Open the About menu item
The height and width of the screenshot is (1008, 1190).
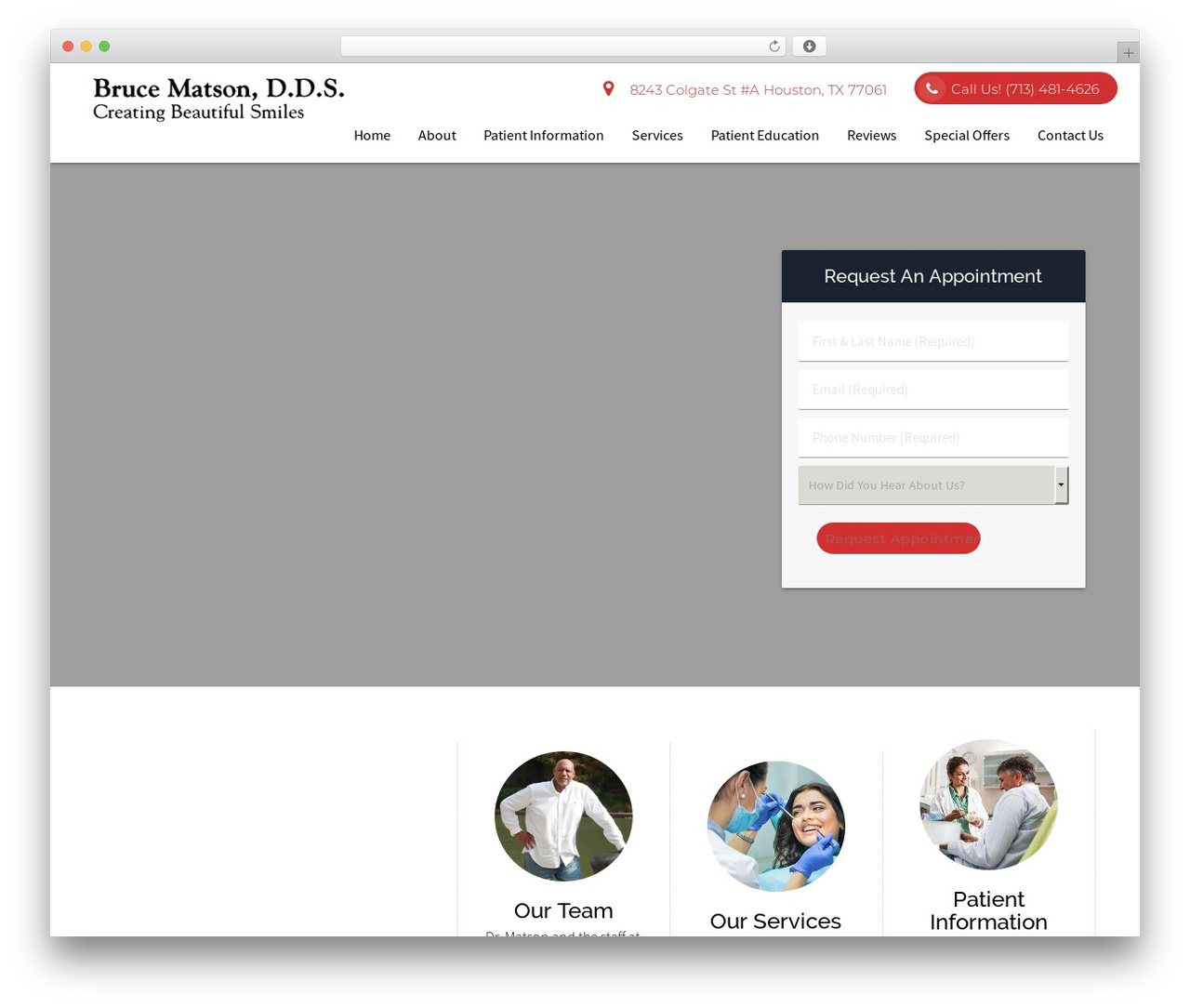[437, 136]
